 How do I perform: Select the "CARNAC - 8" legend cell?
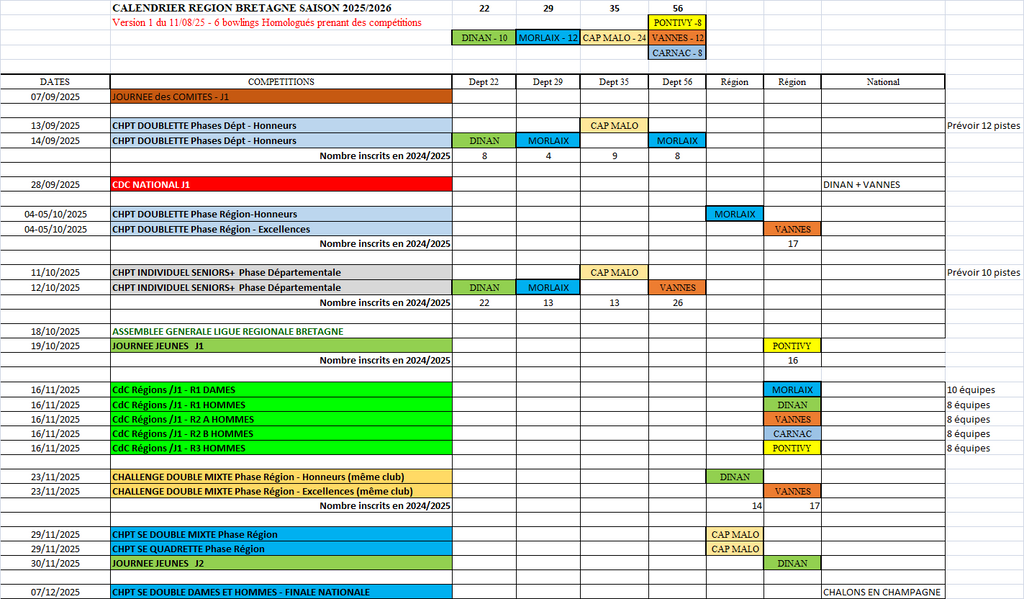(677, 52)
